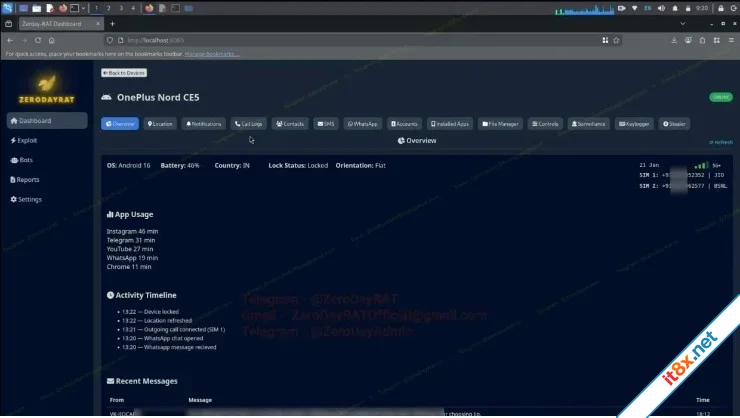740x418 pixels.
Task: Reload the page with browser refresh icon
Action: click(x=38, y=40)
